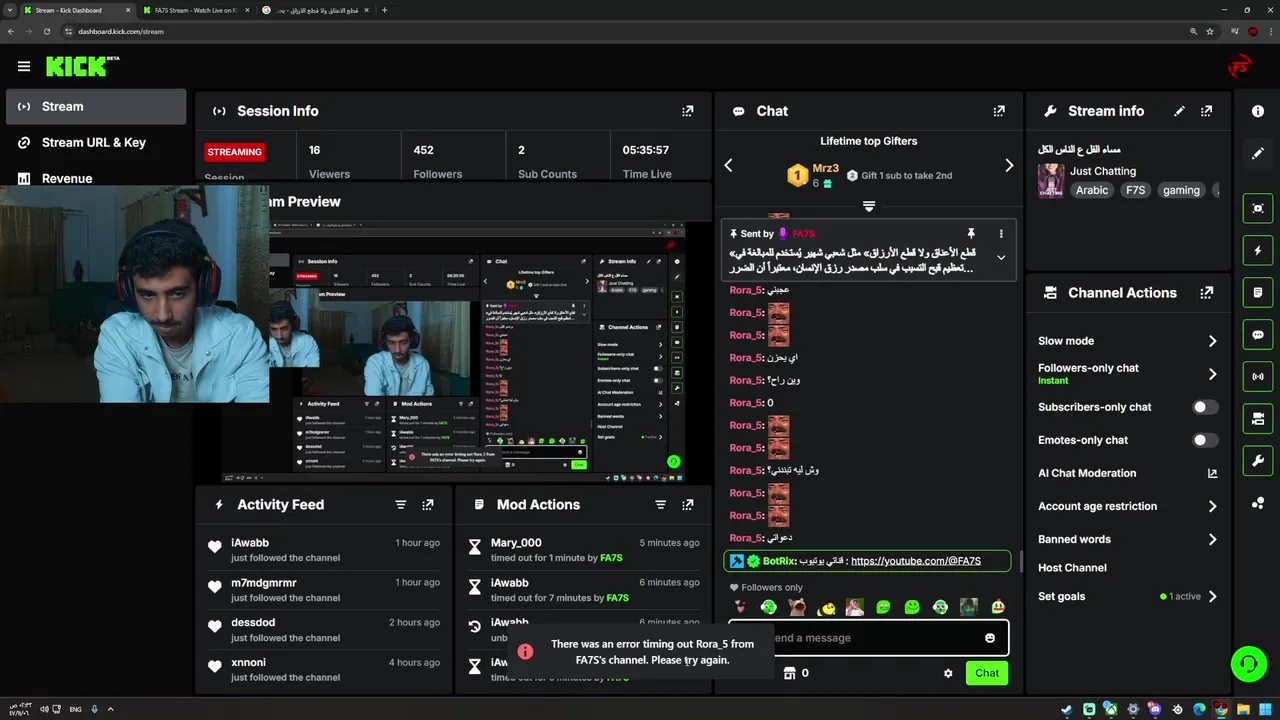Go to previous gifters leaderboard slide
Screen dimensions: 1280x720
(728, 165)
